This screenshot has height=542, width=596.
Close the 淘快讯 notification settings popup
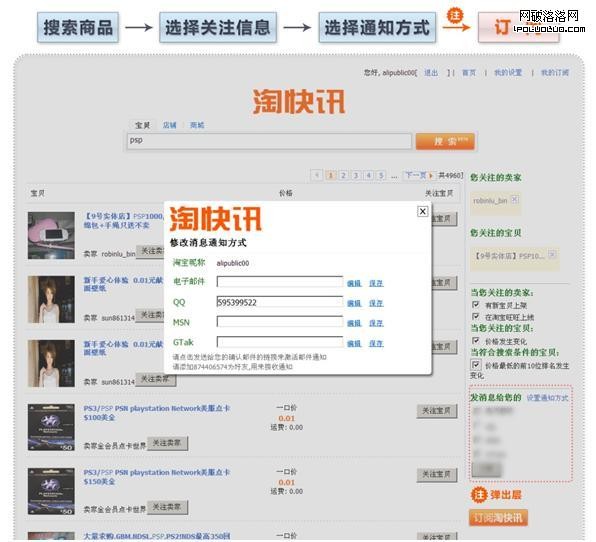[422, 211]
